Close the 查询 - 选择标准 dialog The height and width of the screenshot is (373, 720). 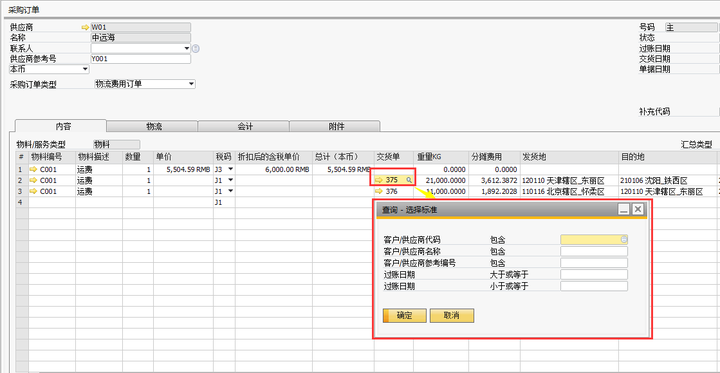[x=637, y=209]
